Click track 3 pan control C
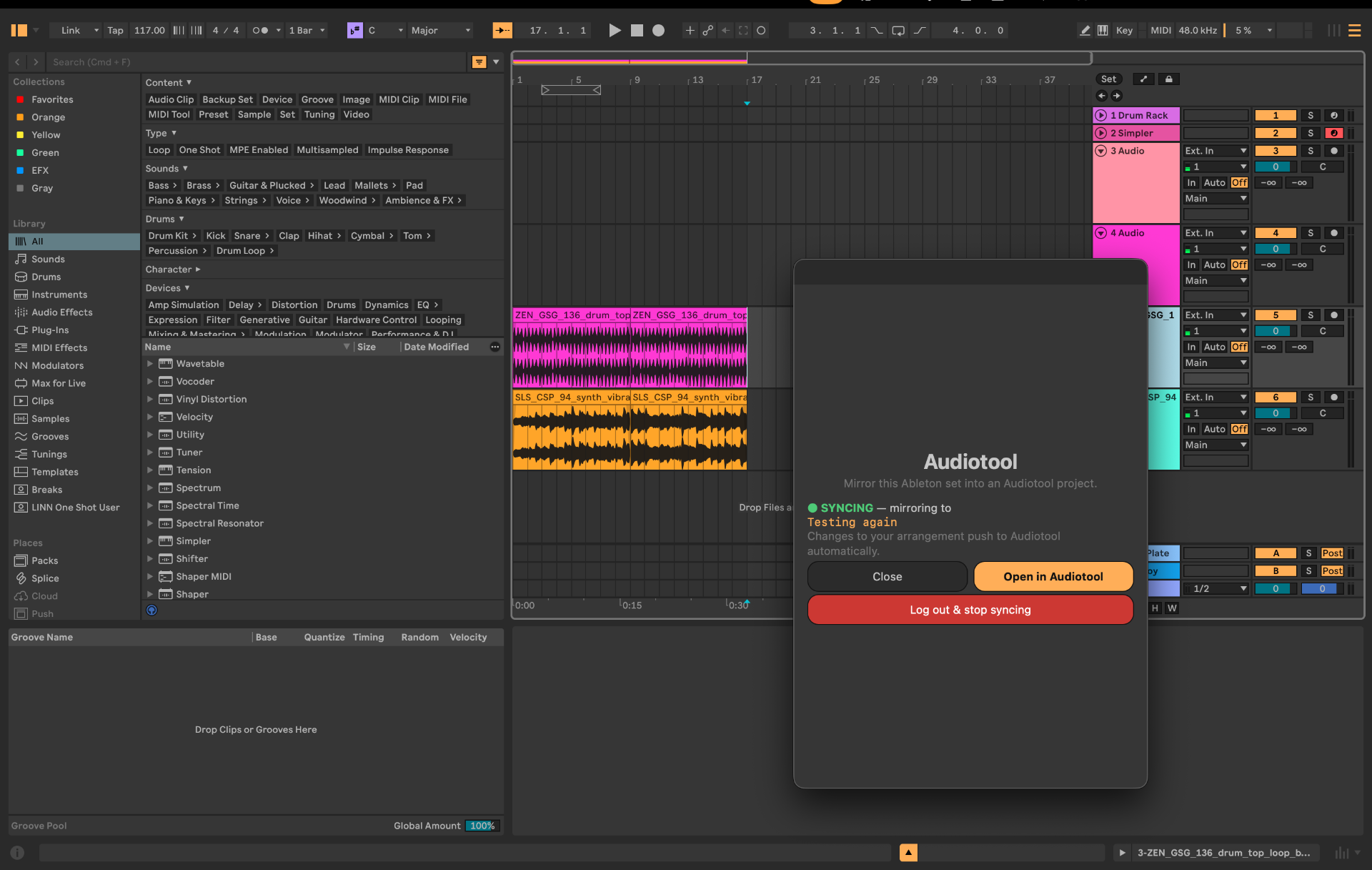The image size is (1372, 870). [1322, 167]
